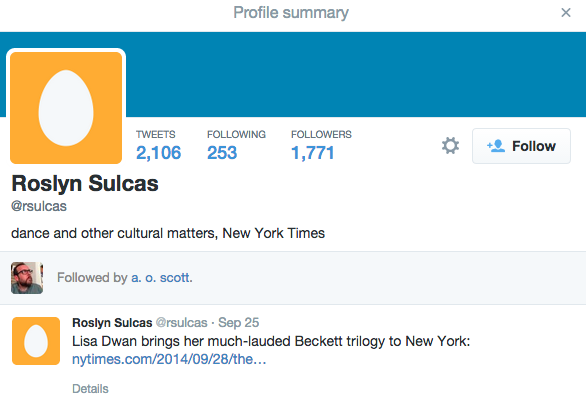Screen dimensions: 586x409
Task: Click a. o. scott's avatar photo
Action: pos(27,278)
